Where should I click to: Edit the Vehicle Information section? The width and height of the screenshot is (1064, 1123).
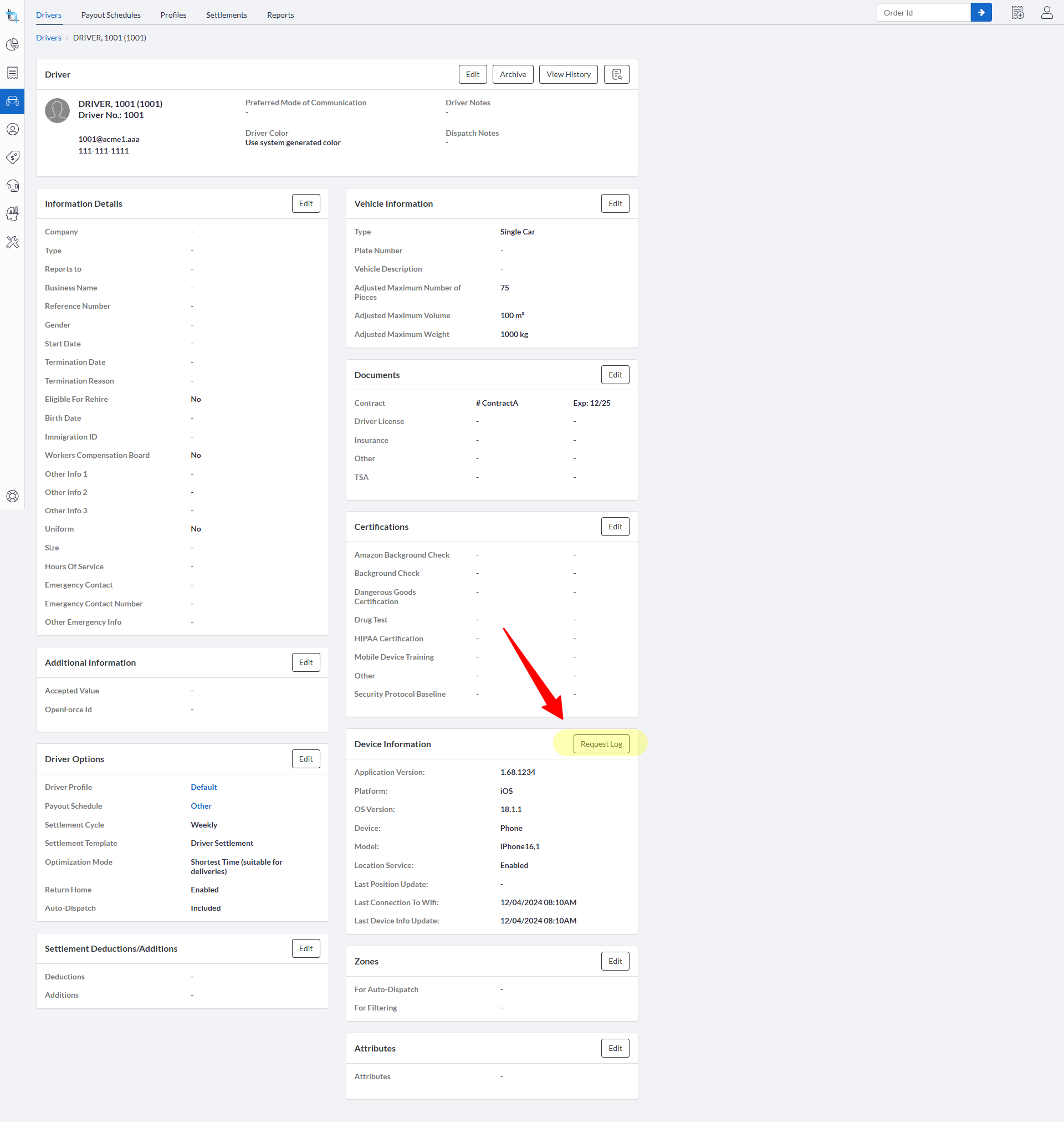coord(615,203)
